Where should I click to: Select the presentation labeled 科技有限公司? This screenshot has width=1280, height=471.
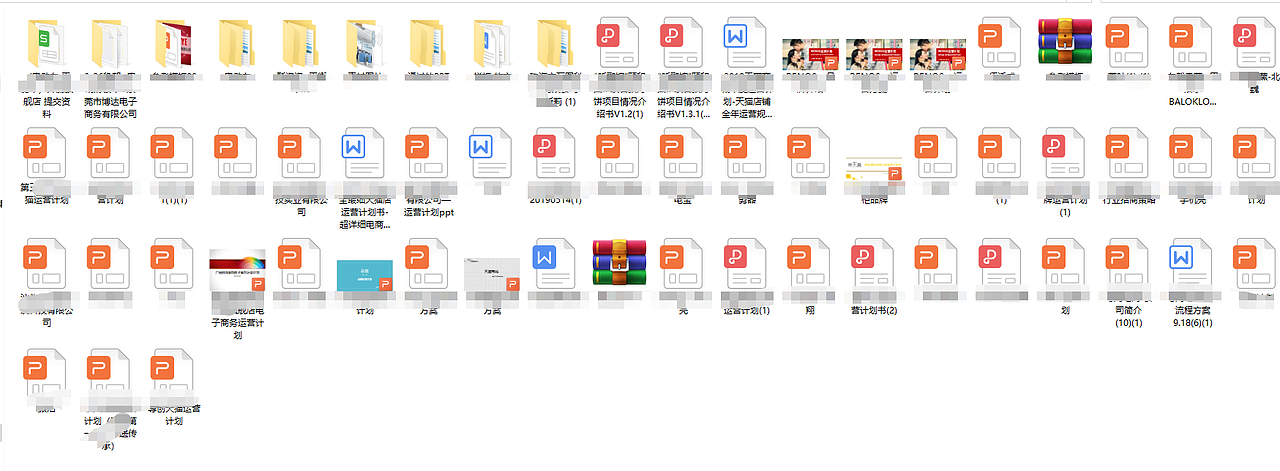[x=45, y=265]
